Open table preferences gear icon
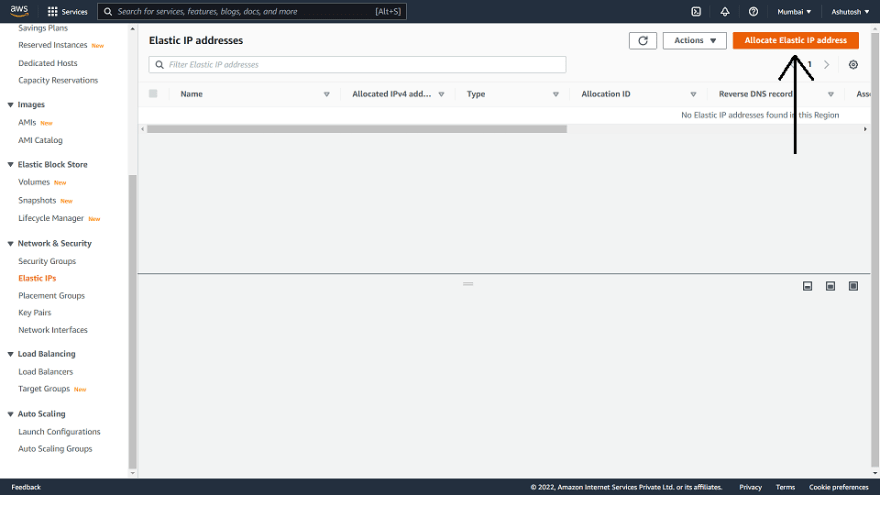This screenshot has height=528, width=880. 853,65
